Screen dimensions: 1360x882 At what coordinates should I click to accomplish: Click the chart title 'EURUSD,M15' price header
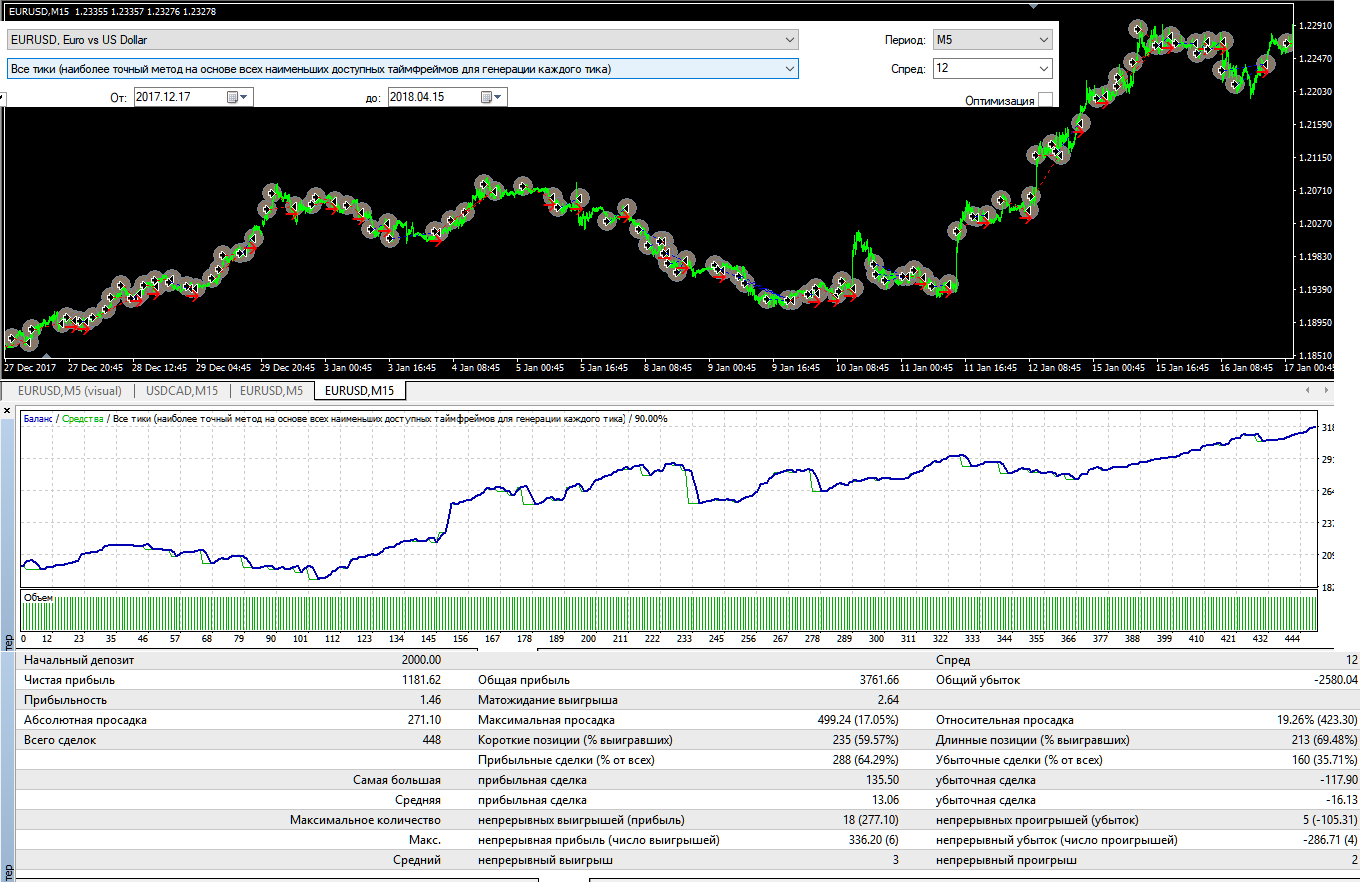(x=110, y=11)
